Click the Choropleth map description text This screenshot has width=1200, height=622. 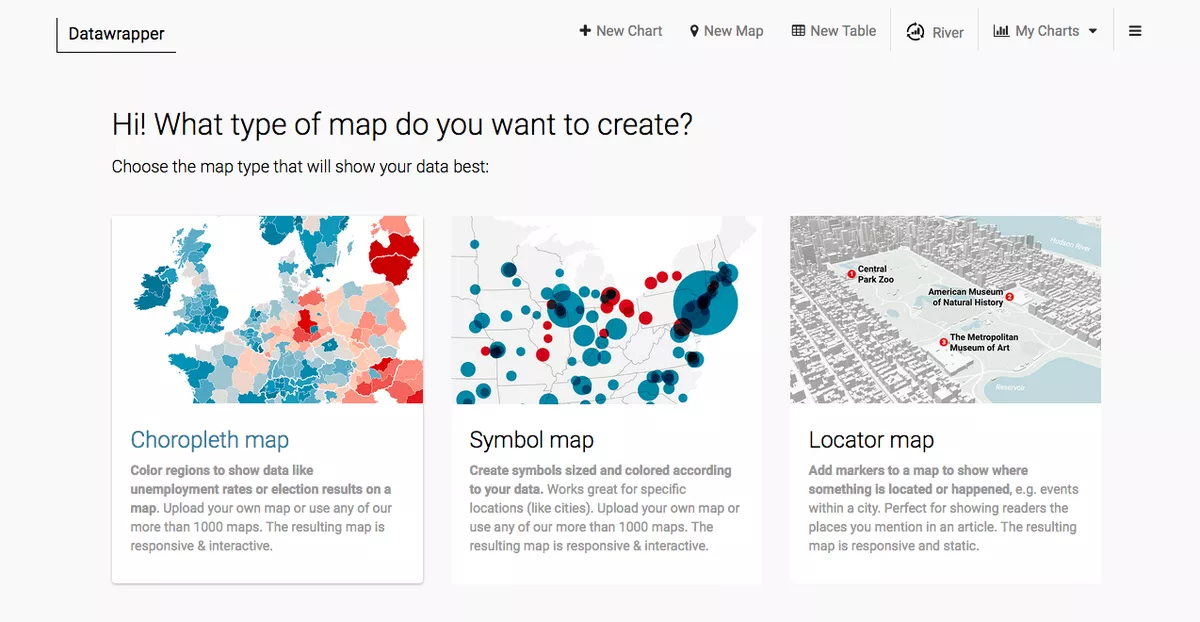[x=261, y=508]
